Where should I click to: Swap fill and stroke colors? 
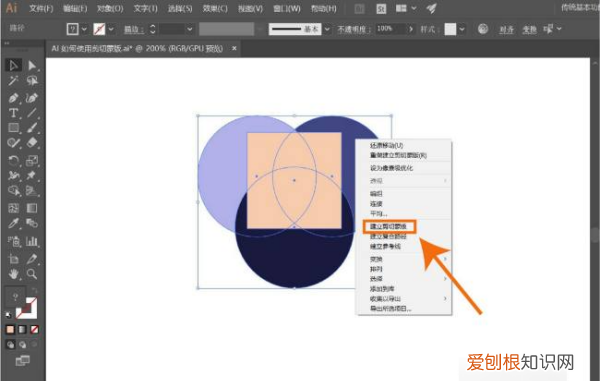[34, 290]
